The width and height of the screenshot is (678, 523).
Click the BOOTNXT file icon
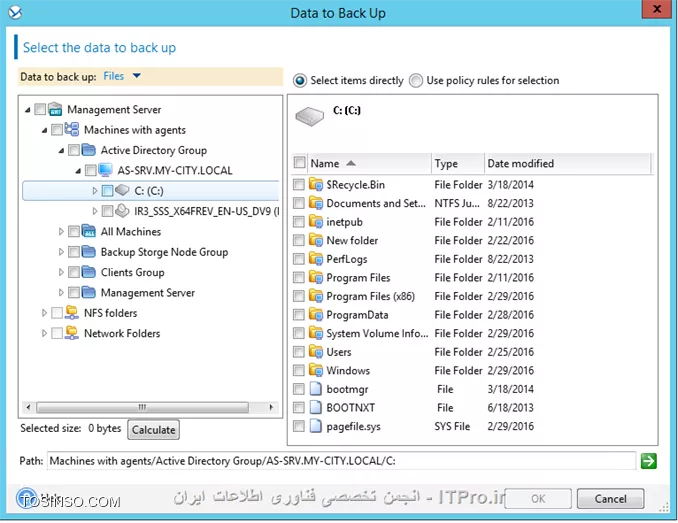click(316, 407)
